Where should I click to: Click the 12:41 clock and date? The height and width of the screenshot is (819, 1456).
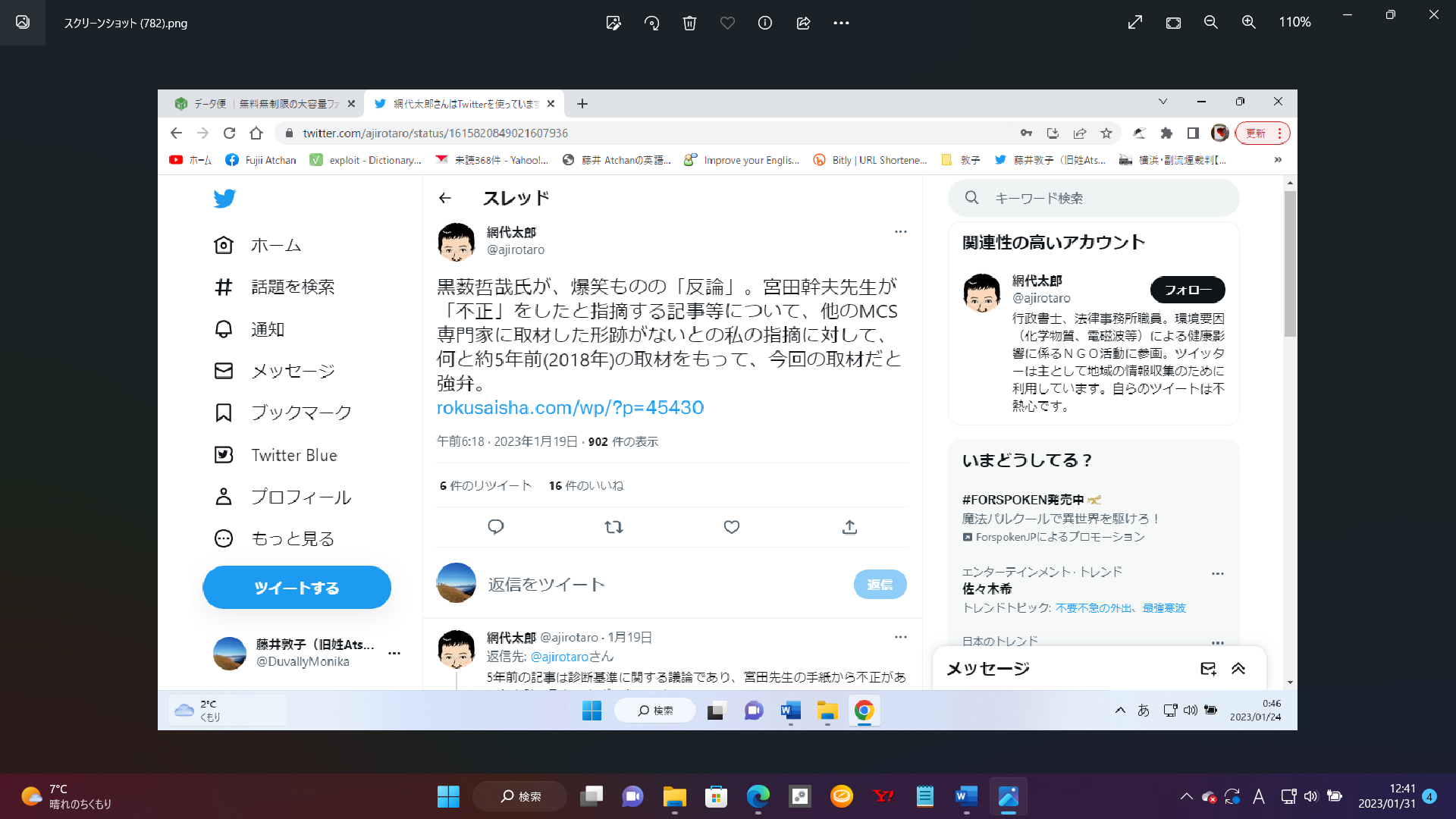click(1386, 796)
